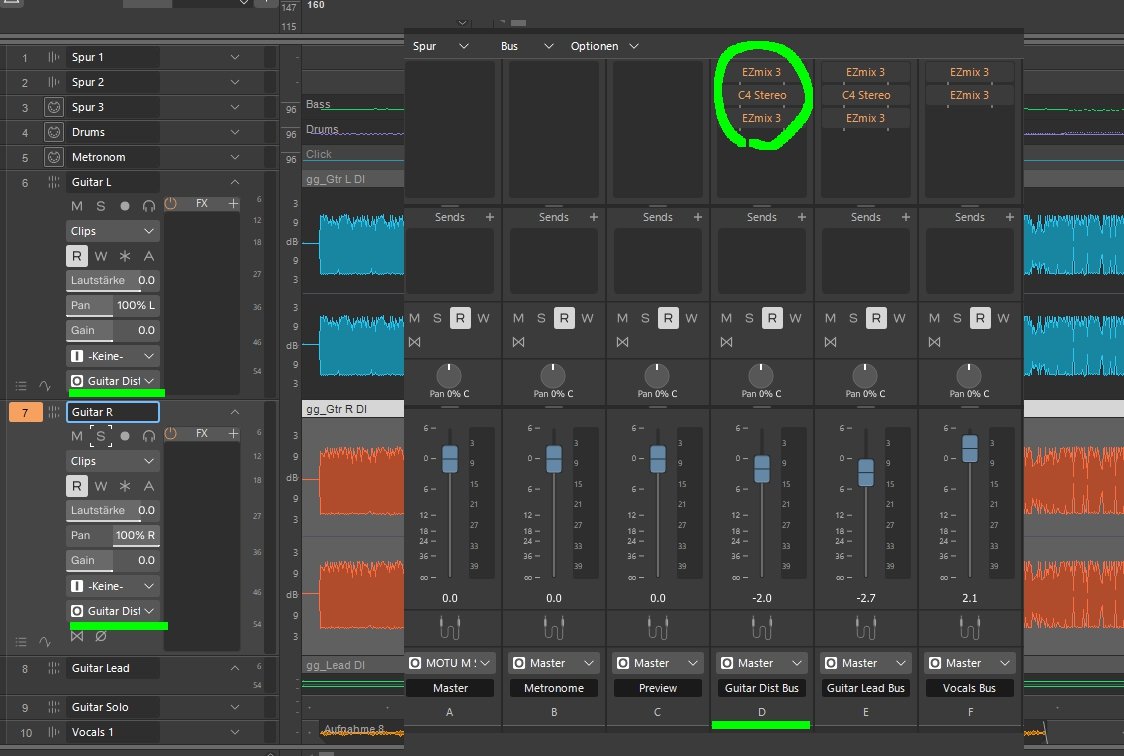Toggle solo on the Guitar R track
1124x756 pixels.
pyautogui.click(x=100, y=436)
